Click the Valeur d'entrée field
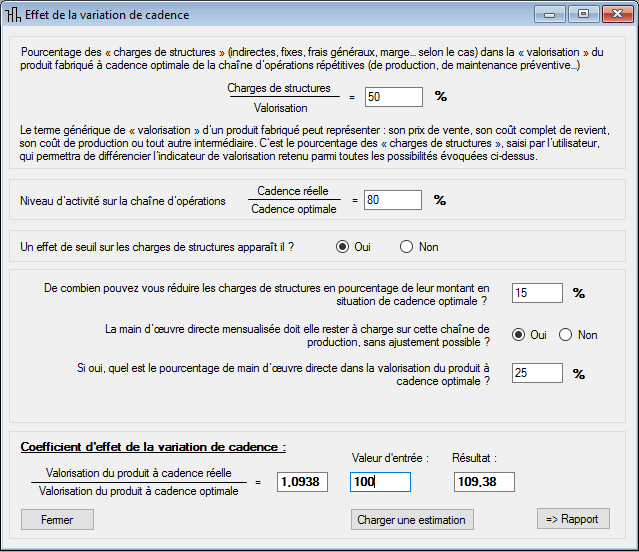Viewport: 639px width, 552px height. (380, 482)
